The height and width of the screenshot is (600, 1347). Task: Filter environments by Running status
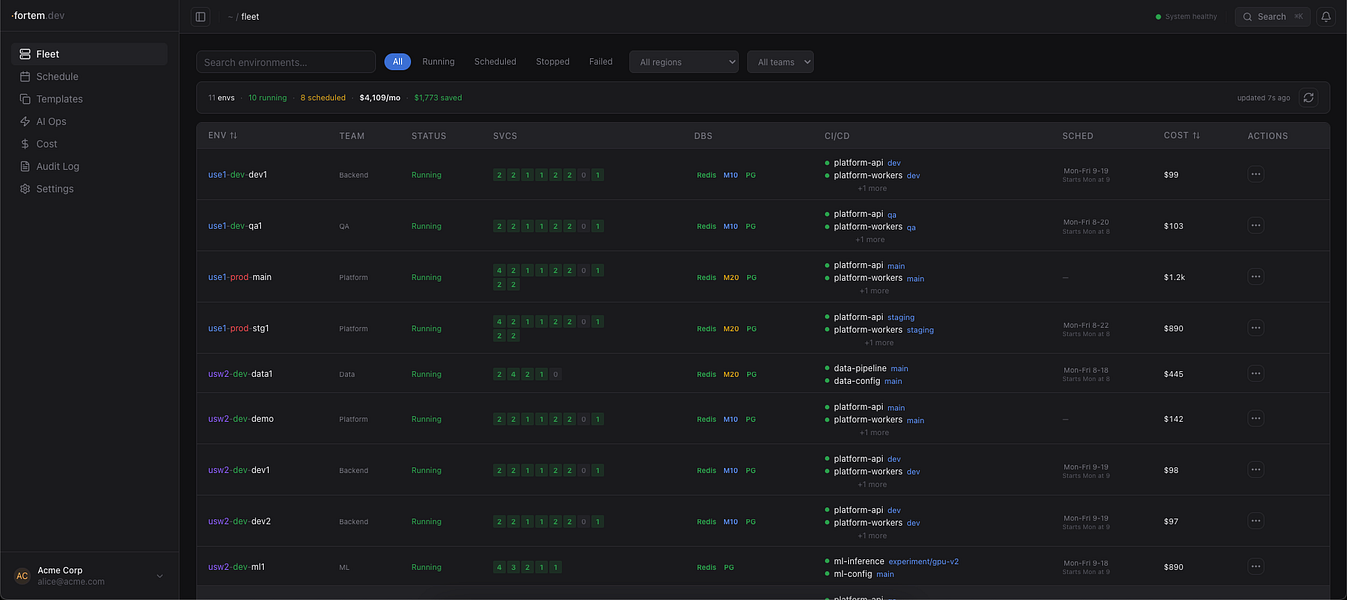438,62
